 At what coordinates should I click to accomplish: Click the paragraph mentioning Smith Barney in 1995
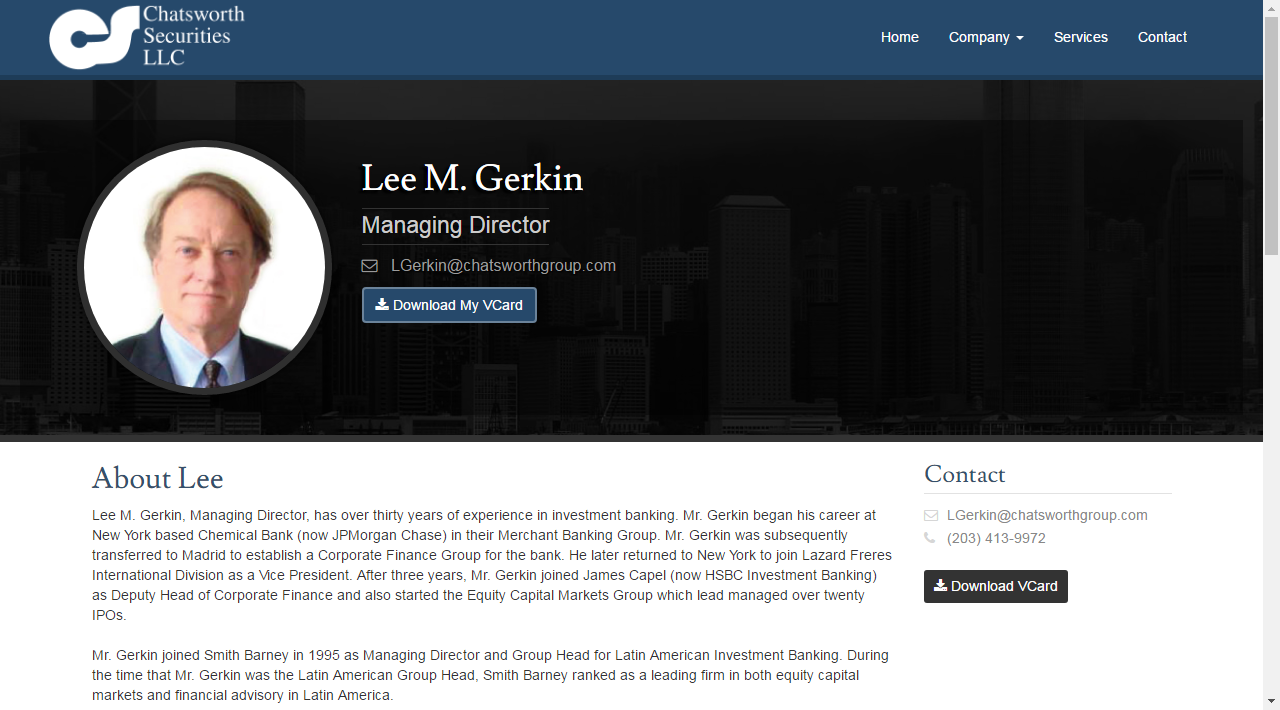pyautogui.click(x=491, y=675)
